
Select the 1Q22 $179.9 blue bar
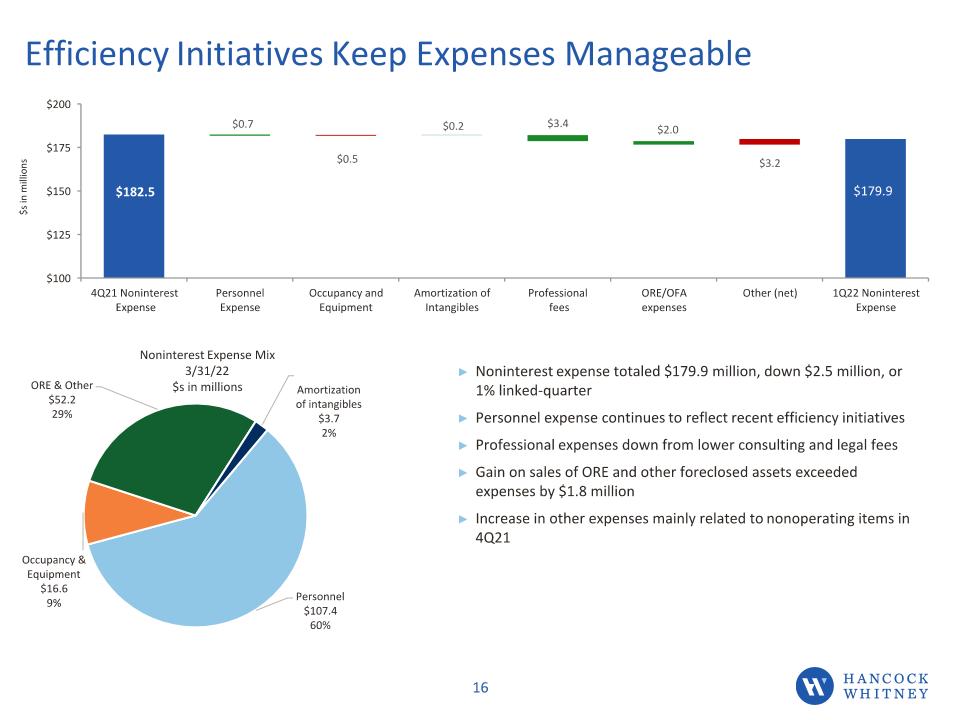tap(876, 208)
